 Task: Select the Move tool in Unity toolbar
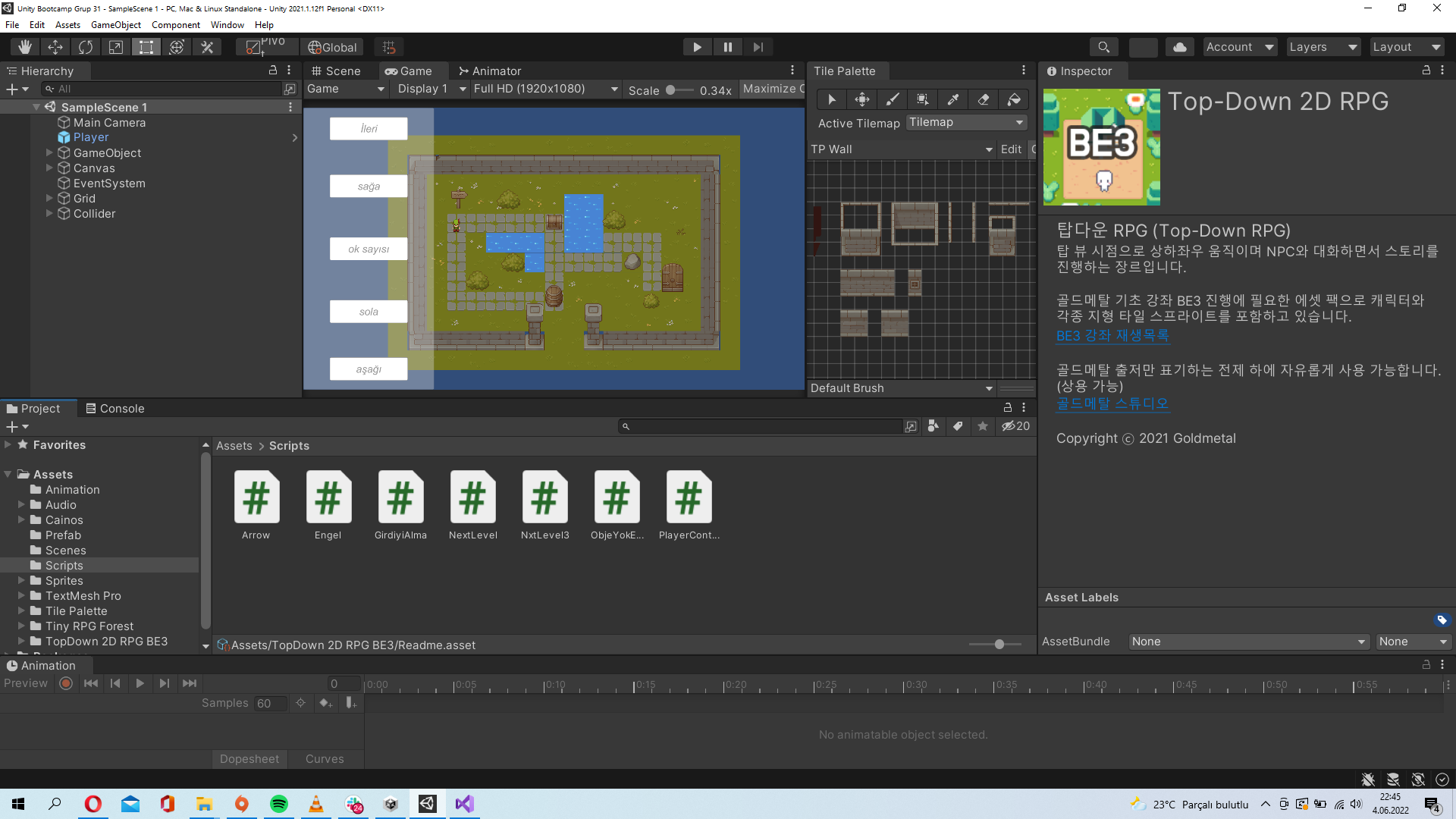[x=55, y=46]
